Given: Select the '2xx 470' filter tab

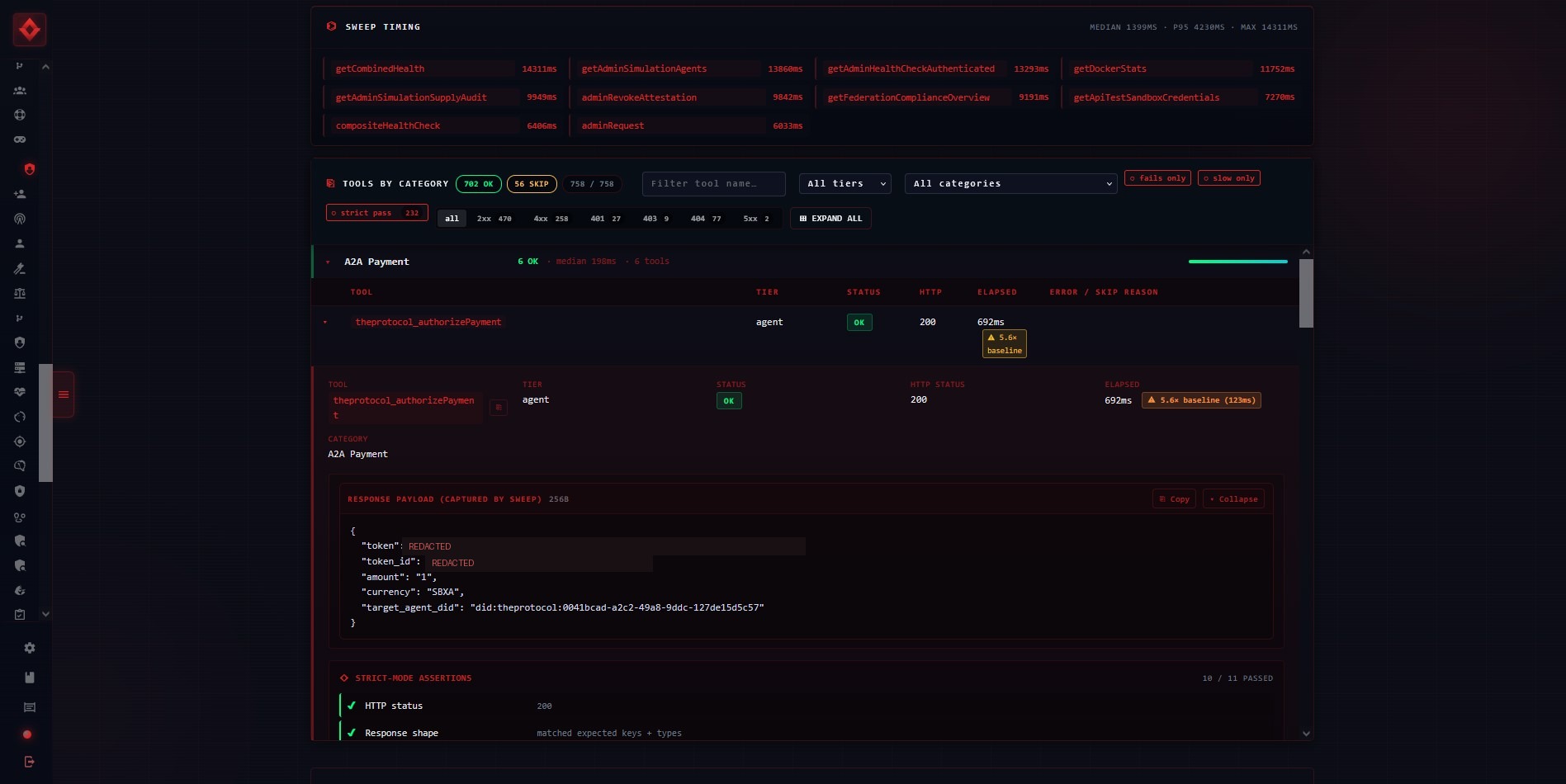Looking at the screenshot, I should (494, 219).
